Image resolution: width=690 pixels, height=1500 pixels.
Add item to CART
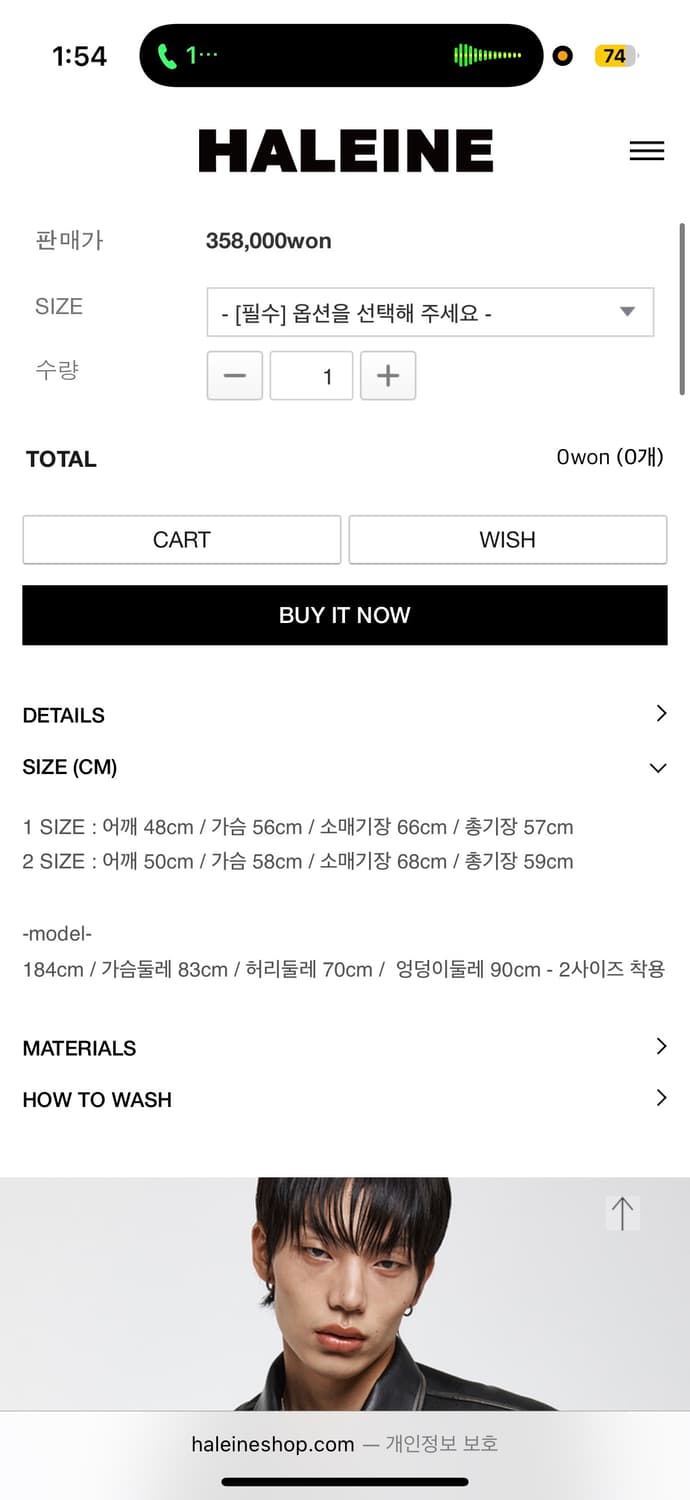tap(182, 540)
